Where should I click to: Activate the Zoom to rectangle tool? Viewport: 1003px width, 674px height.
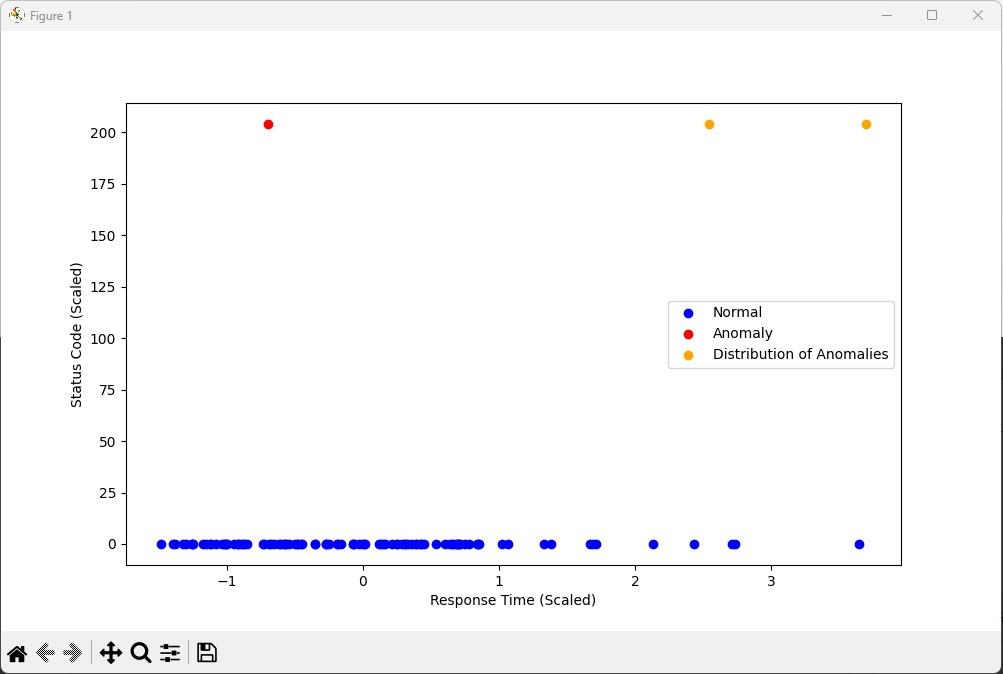(x=141, y=653)
